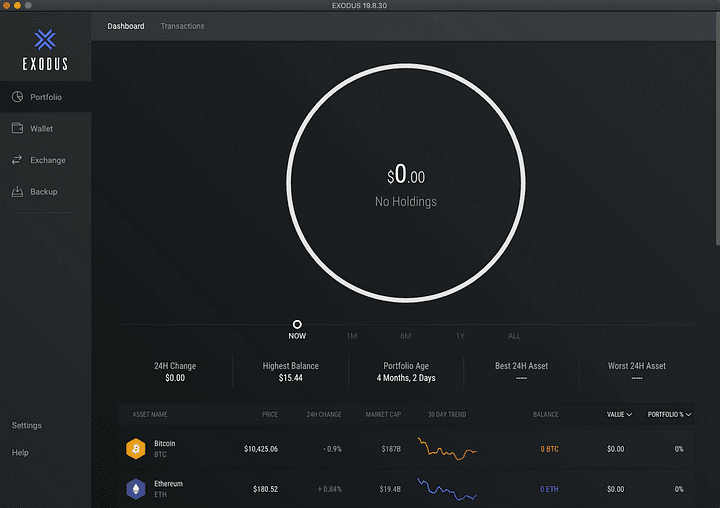Click Bitcoin market cap $187B
This screenshot has height=508, width=720.
coord(391,449)
